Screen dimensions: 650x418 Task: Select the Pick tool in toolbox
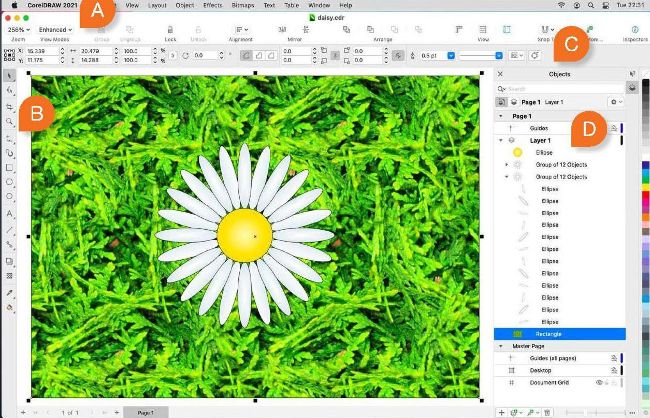click(10, 76)
